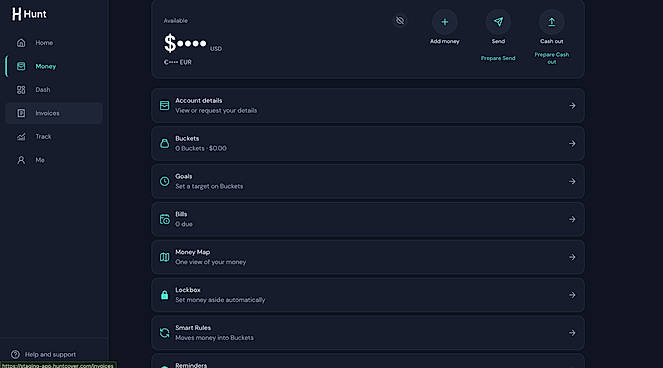Click '0 Buckets · $0.00' text
663x368 pixels.
(x=201, y=148)
